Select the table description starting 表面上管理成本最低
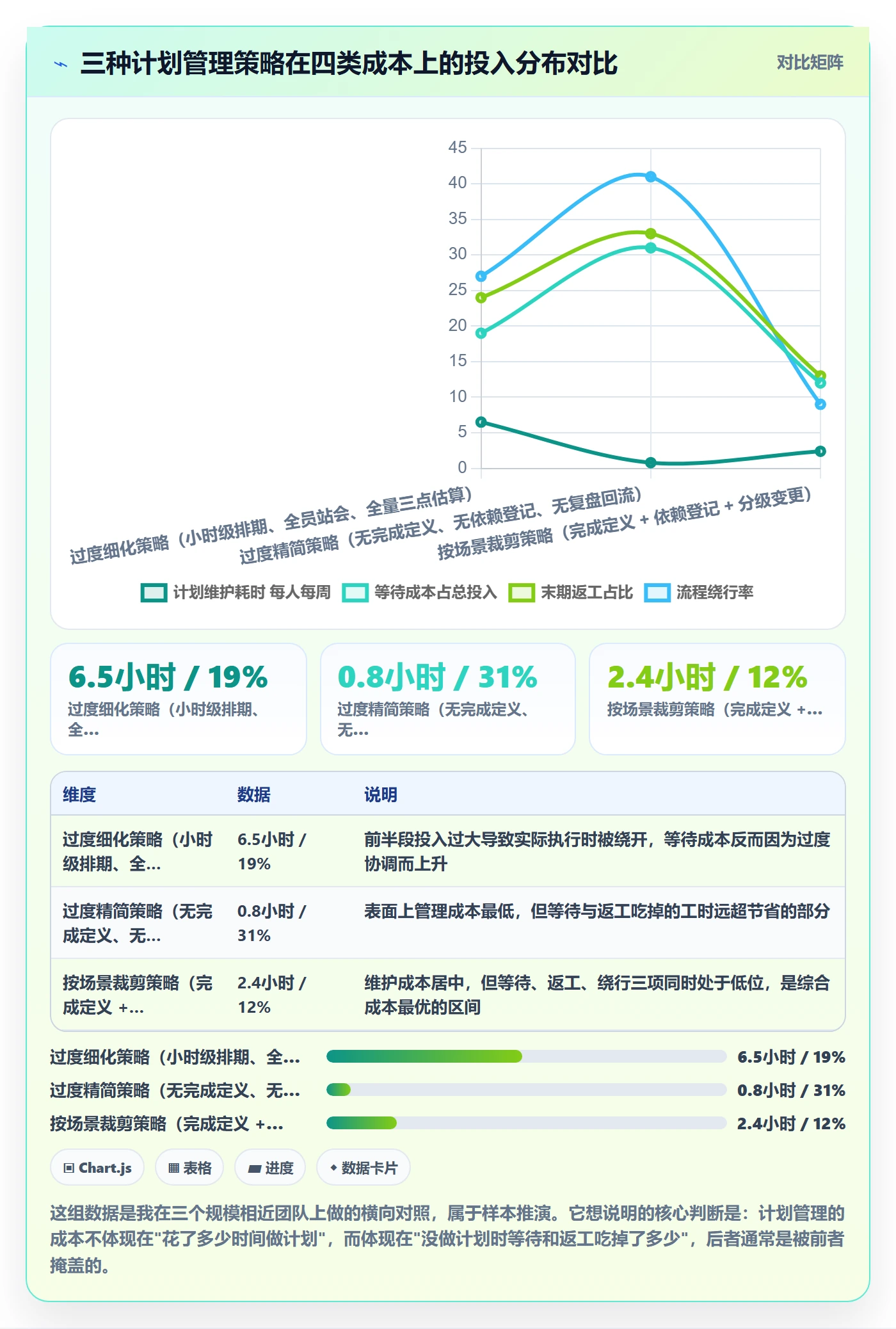This screenshot has width=896, height=1329. [x=597, y=911]
